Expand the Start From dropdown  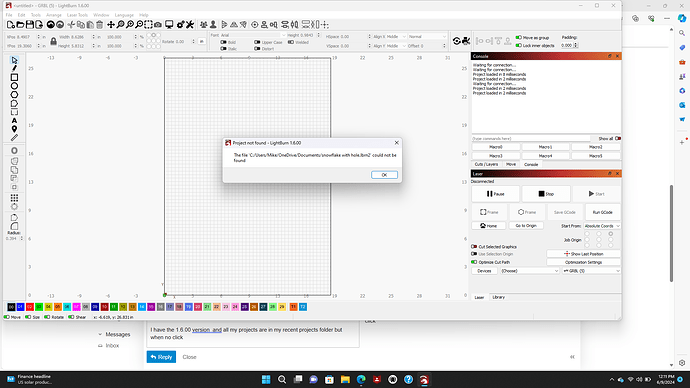[602, 226]
